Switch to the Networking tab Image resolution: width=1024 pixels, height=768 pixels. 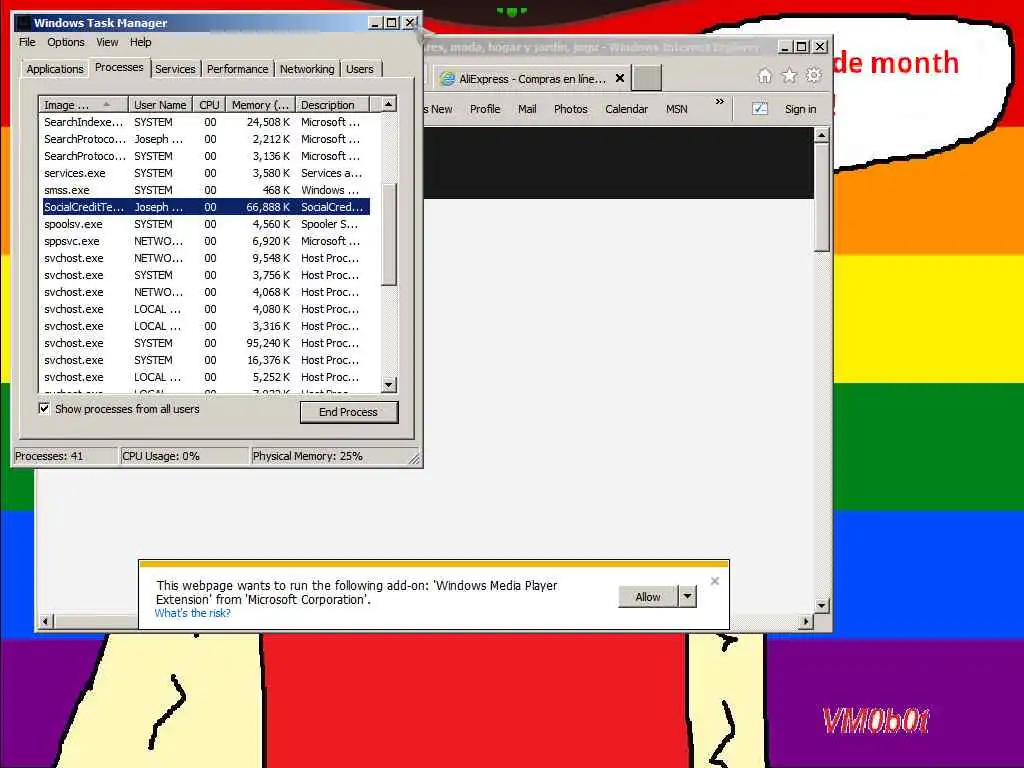(307, 69)
